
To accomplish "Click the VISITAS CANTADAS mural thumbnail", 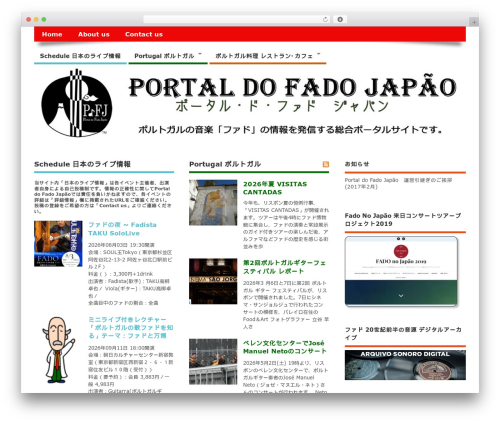I will point(213,203).
